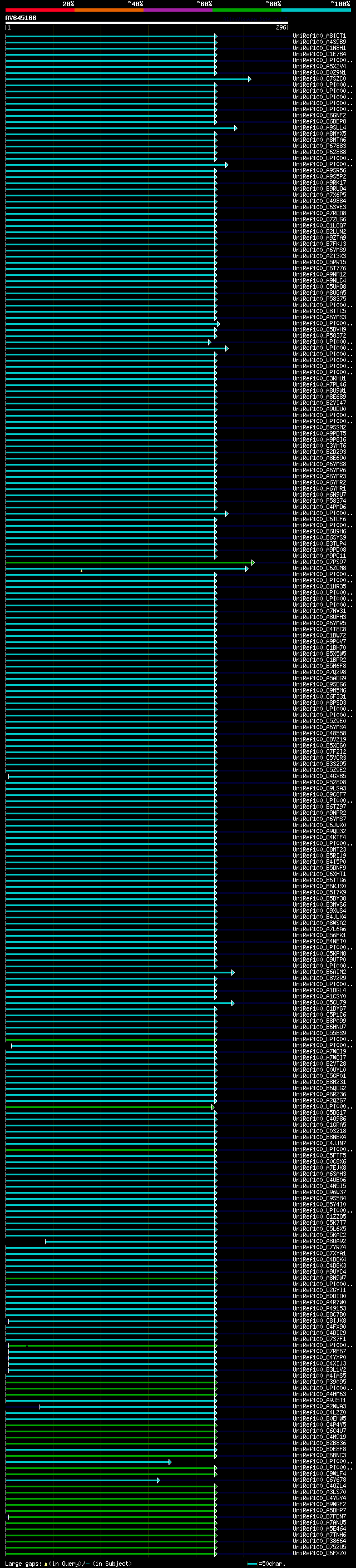Image resolution: width=356 pixels, height=1568 pixels.
Task: Click the white query sequence ruler bar
Action: tap(147, 23)
